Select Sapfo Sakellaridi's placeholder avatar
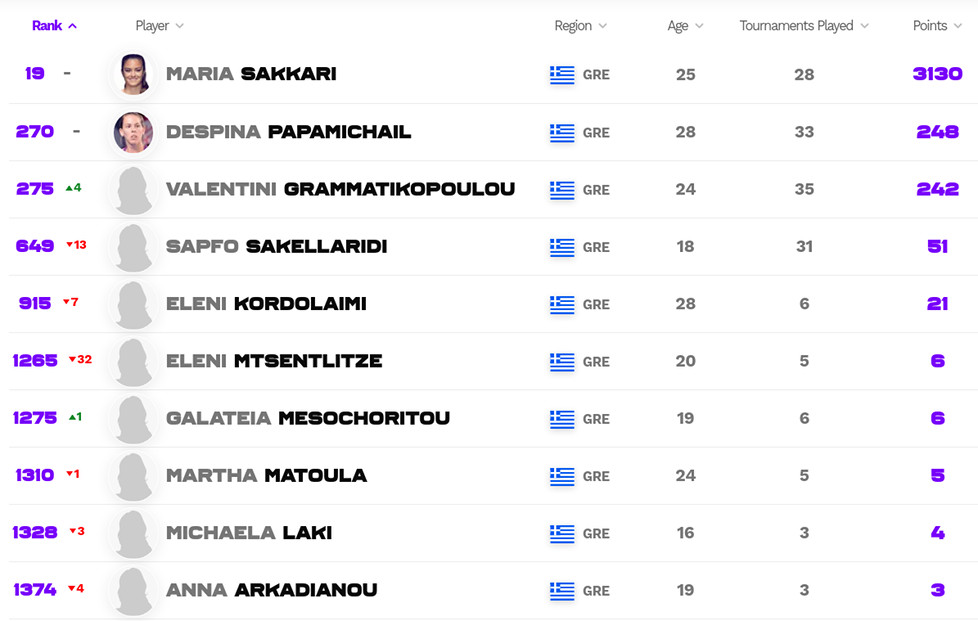 point(133,247)
